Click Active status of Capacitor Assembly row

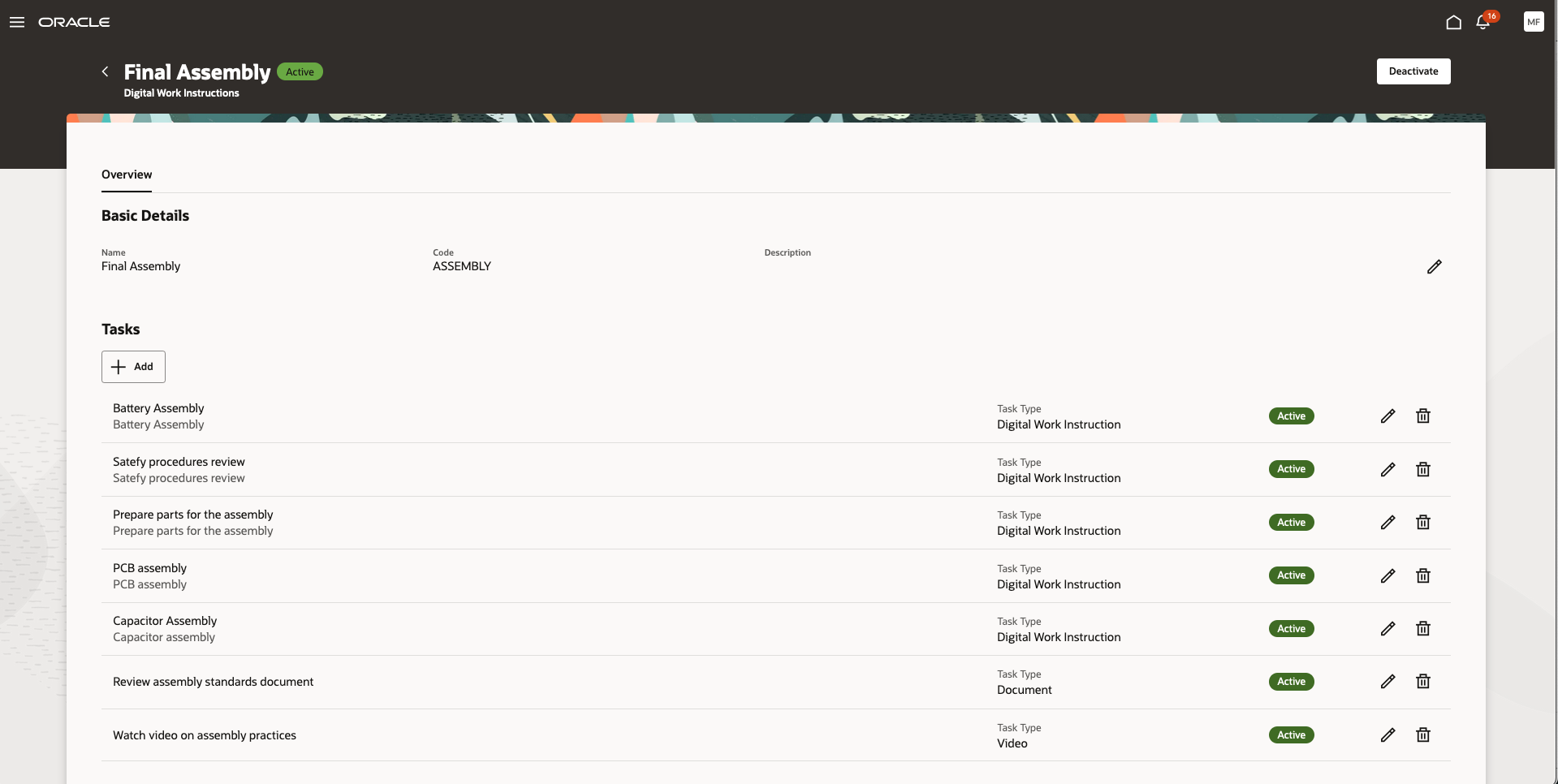tap(1291, 628)
